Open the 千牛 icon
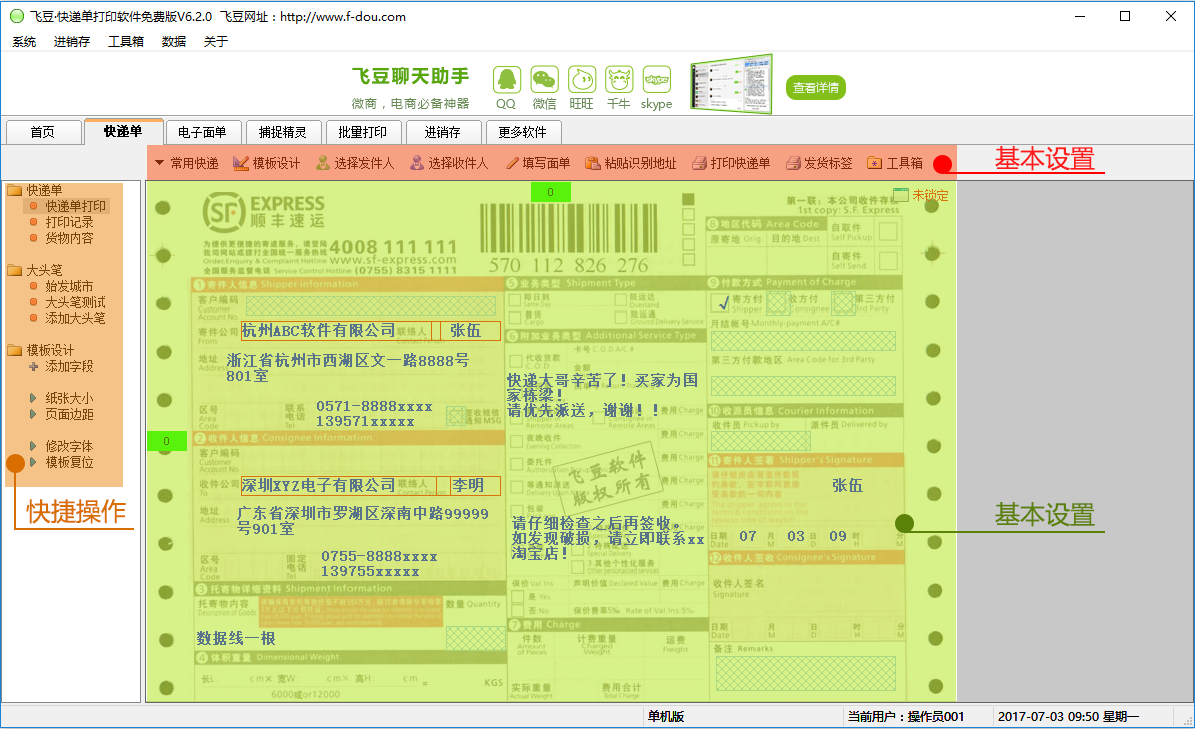The width and height of the screenshot is (1195, 729). [x=619, y=80]
